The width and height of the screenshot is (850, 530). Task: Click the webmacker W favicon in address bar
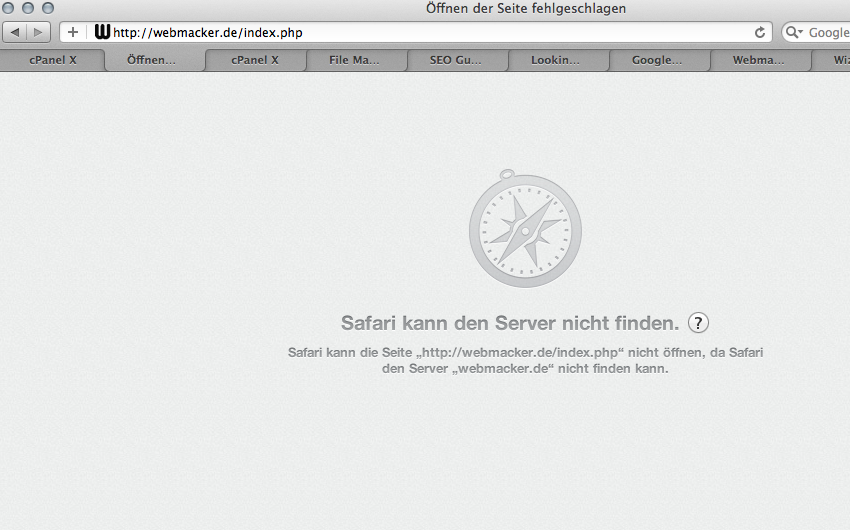[102, 32]
